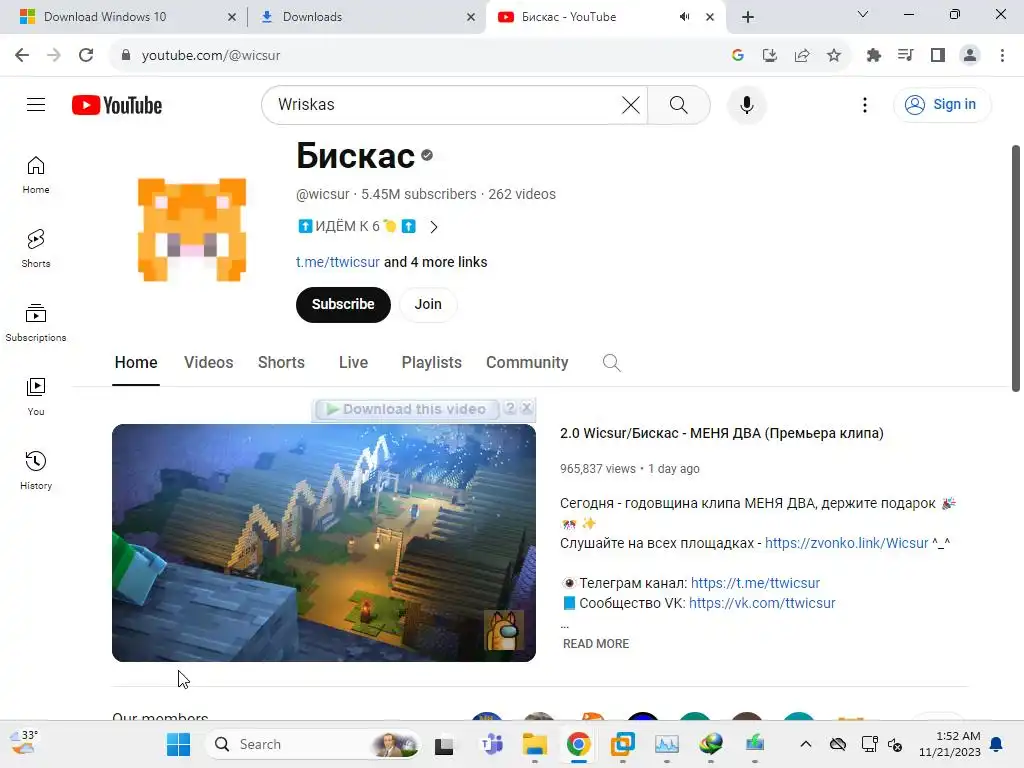Viewport: 1024px width, 768px height.
Task: Open the Download this video overlay help (?) button
Action: pyautogui.click(x=510, y=408)
